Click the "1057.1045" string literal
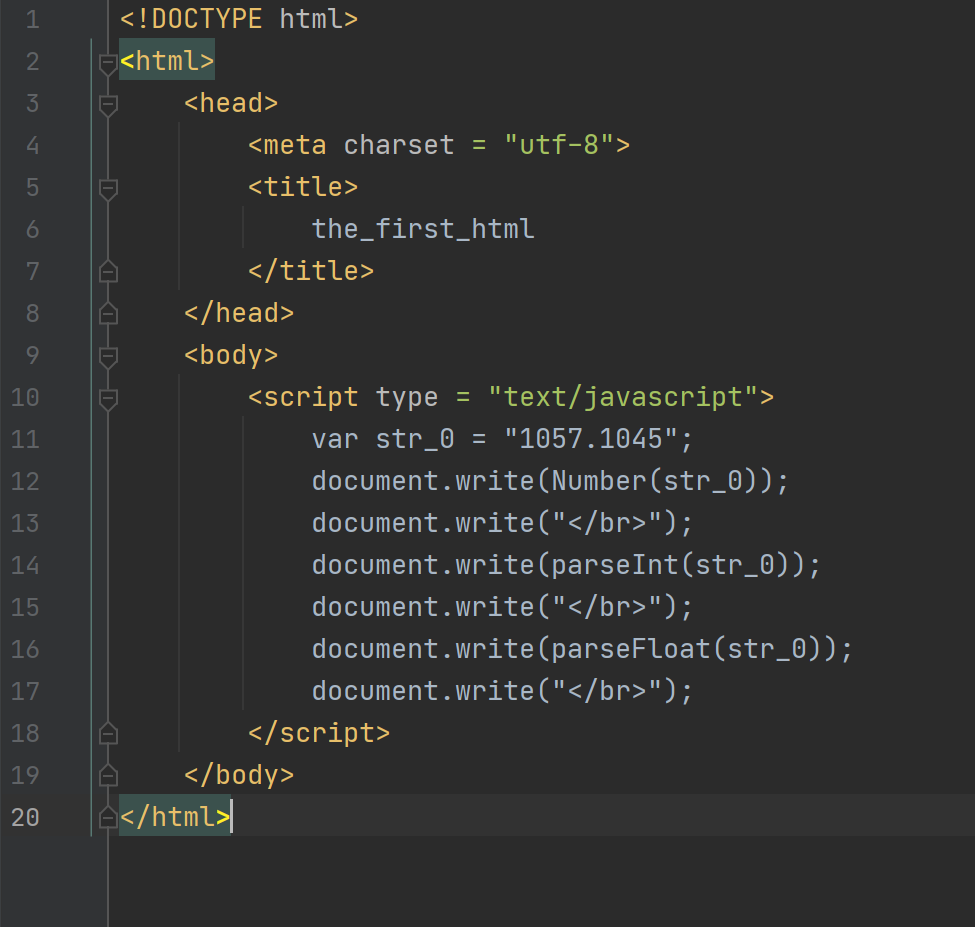 [x=590, y=440]
